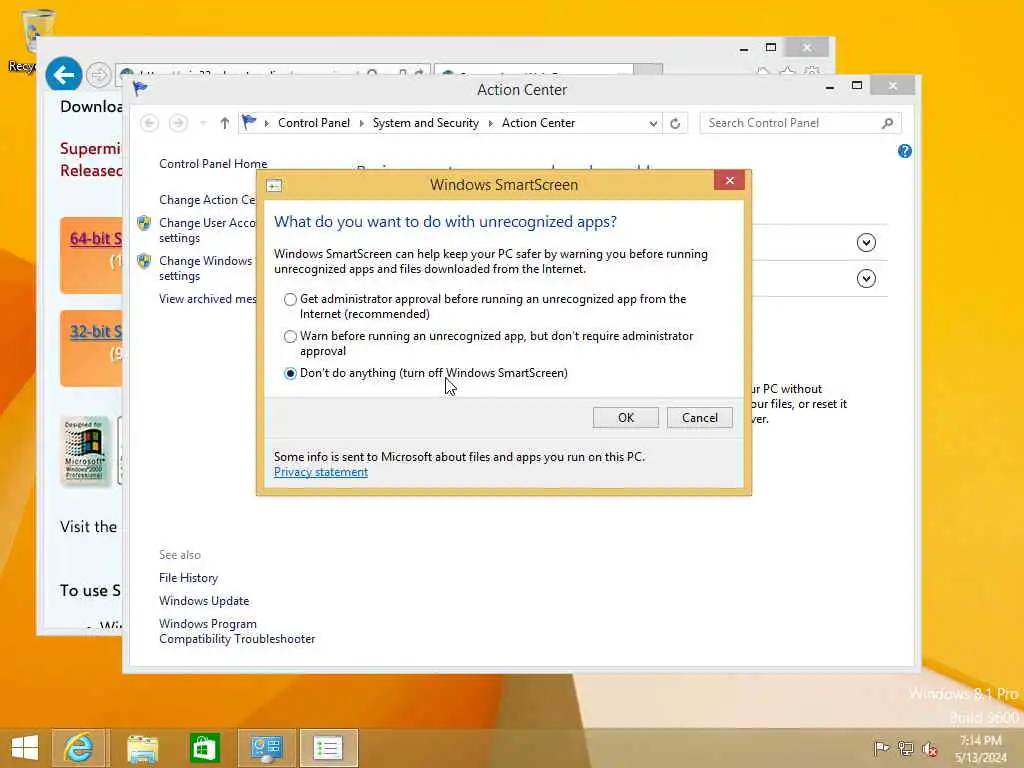1024x768 pixels.
Task: Click Control Panel taskbar icon
Action: pyautogui.click(x=266, y=747)
